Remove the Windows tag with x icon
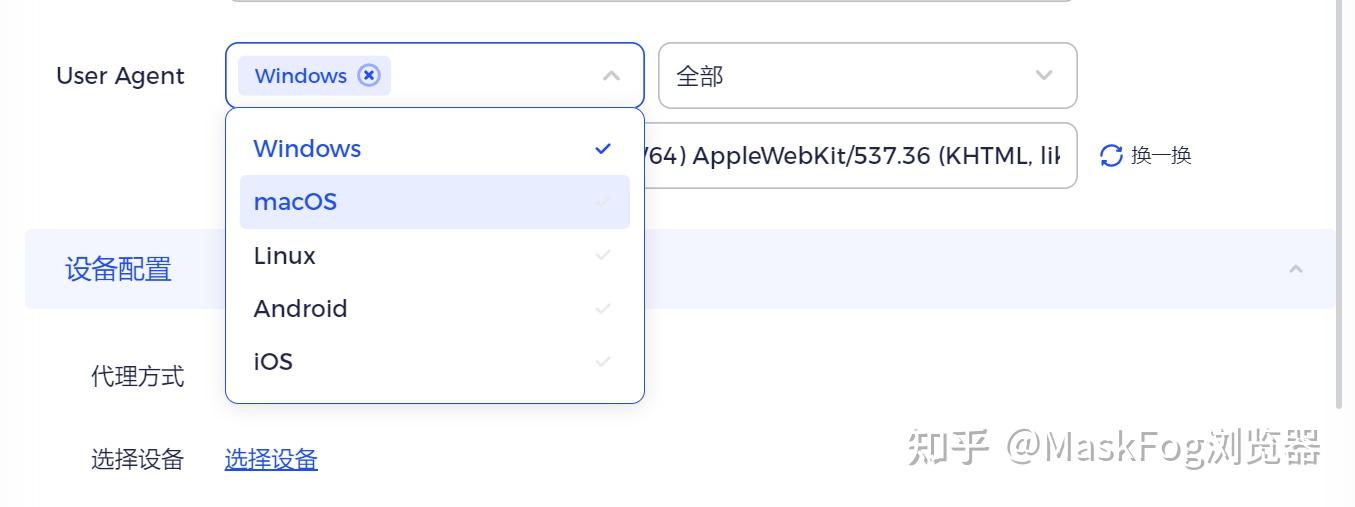The height and width of the screenshot is (507, 1355). tap(369, 76)
